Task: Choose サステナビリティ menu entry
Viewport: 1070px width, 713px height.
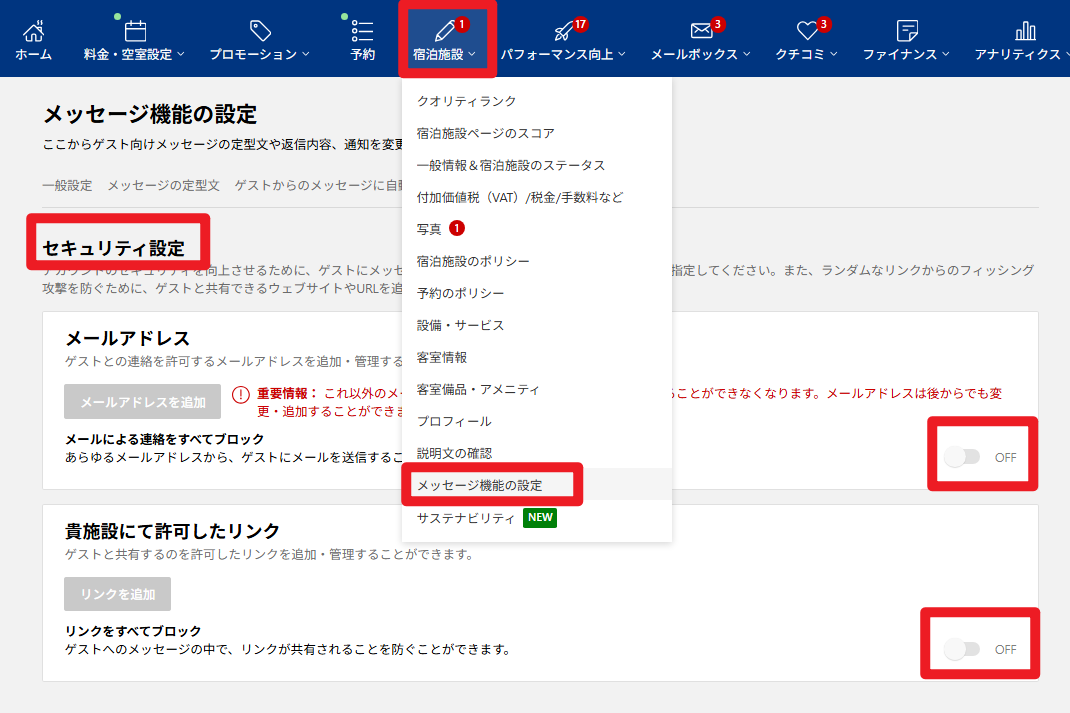Action: [x=465, y=518]
